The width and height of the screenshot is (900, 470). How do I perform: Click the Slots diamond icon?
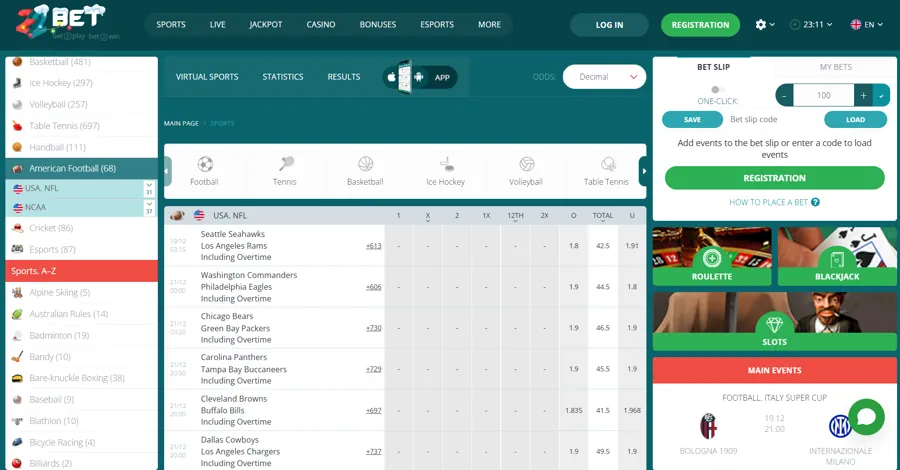(x=774, y=325)
